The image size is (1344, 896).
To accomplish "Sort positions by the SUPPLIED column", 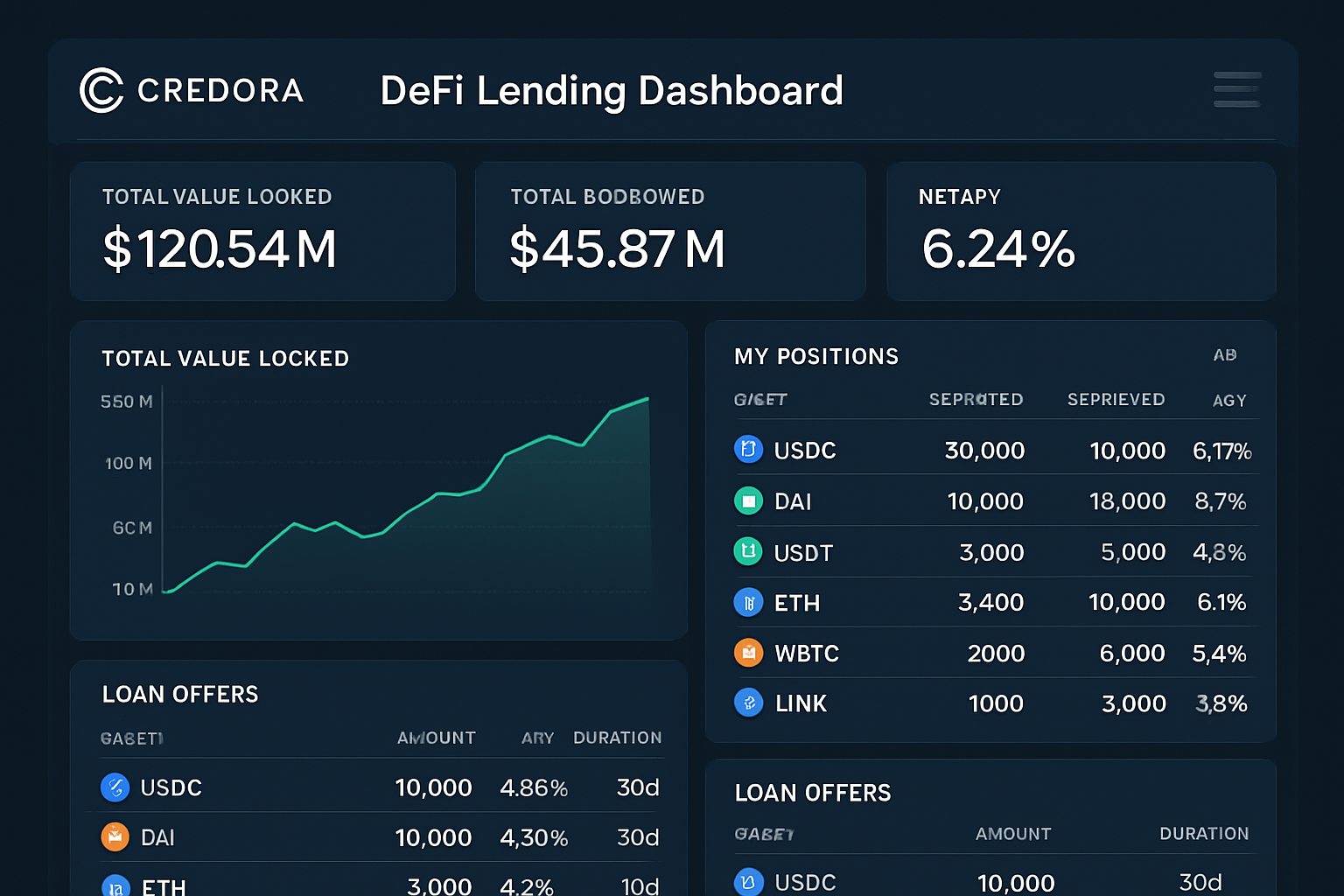I will tap(976, 399).
